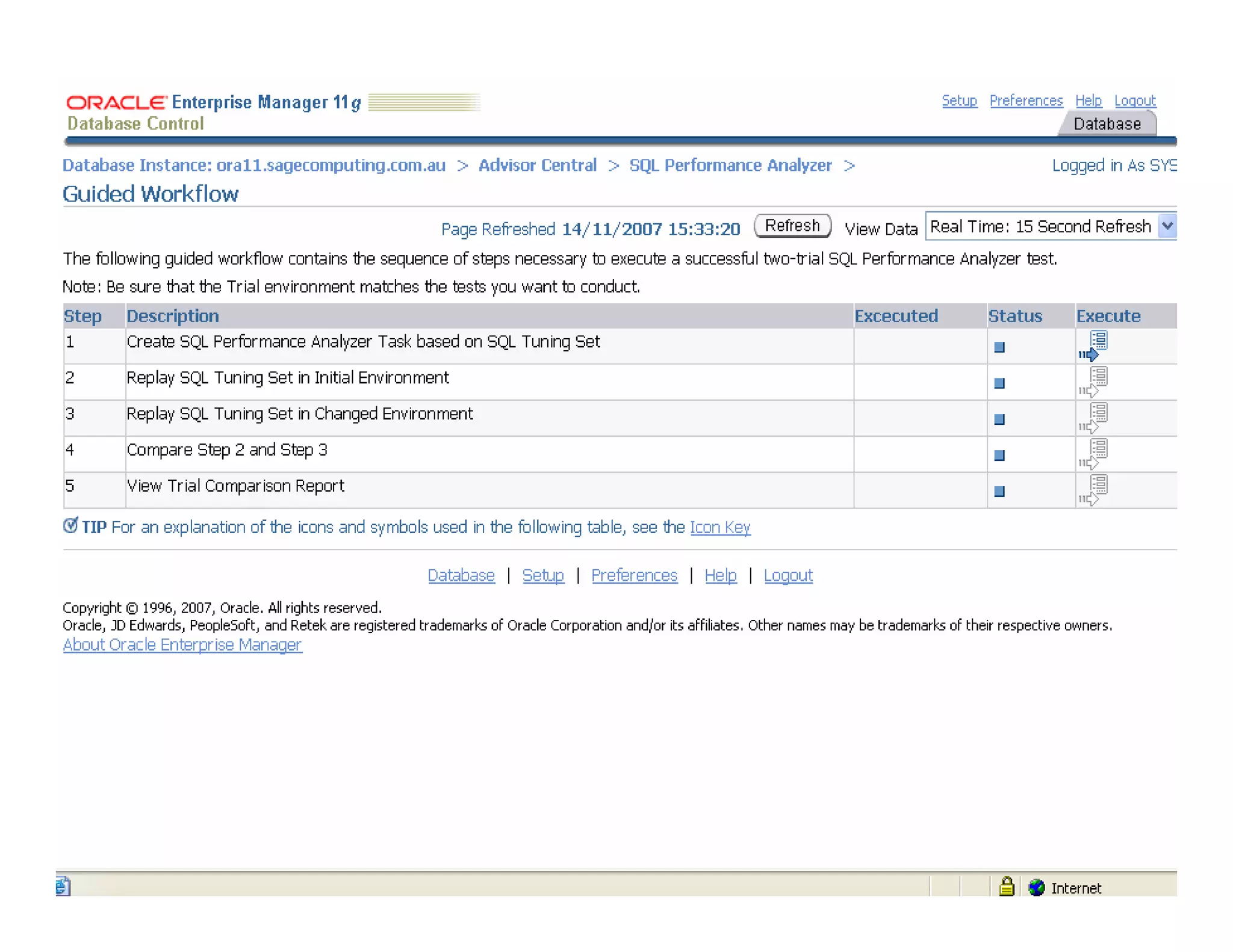1233x952 pixels.
Task: Open Preferences link in top header
Action: tap(1026, 100)
